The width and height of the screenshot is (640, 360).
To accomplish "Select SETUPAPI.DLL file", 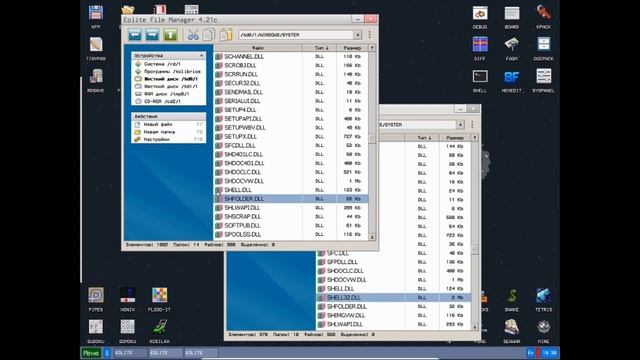I will [291, 119].
